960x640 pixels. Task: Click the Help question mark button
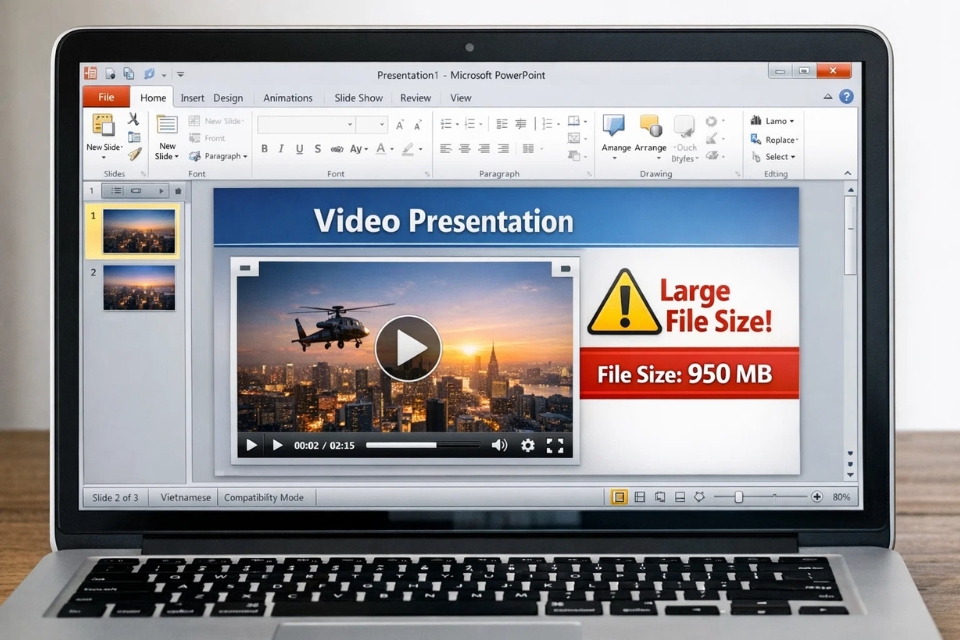pos(845,97)
